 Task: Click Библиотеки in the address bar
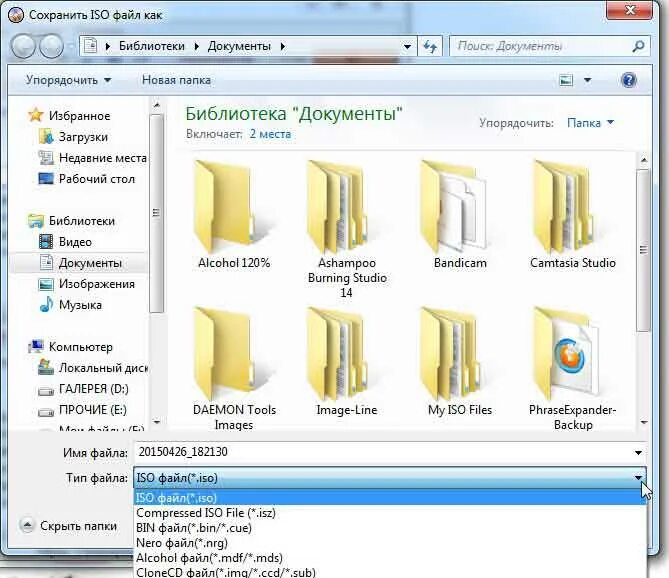pos(152,46)
